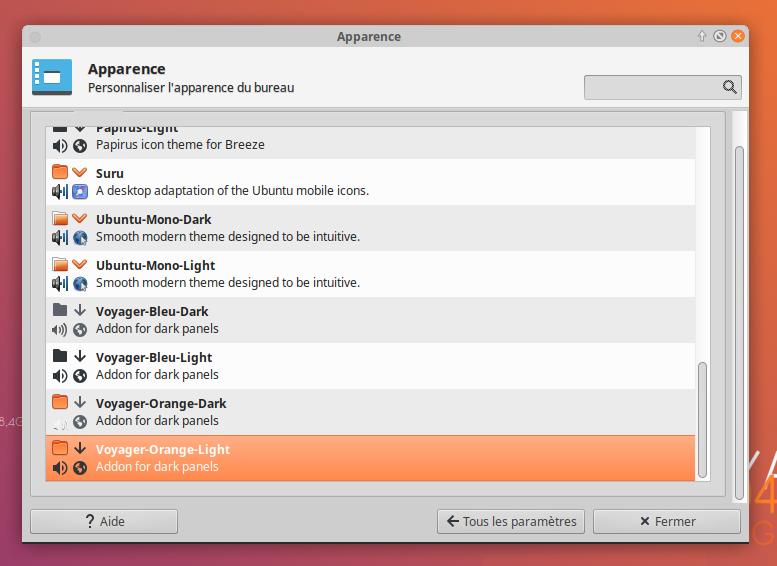777x566 pixels.
Task: Click the highlighted Voyager-Orange-Light theme name
Action: pos(163,450)
